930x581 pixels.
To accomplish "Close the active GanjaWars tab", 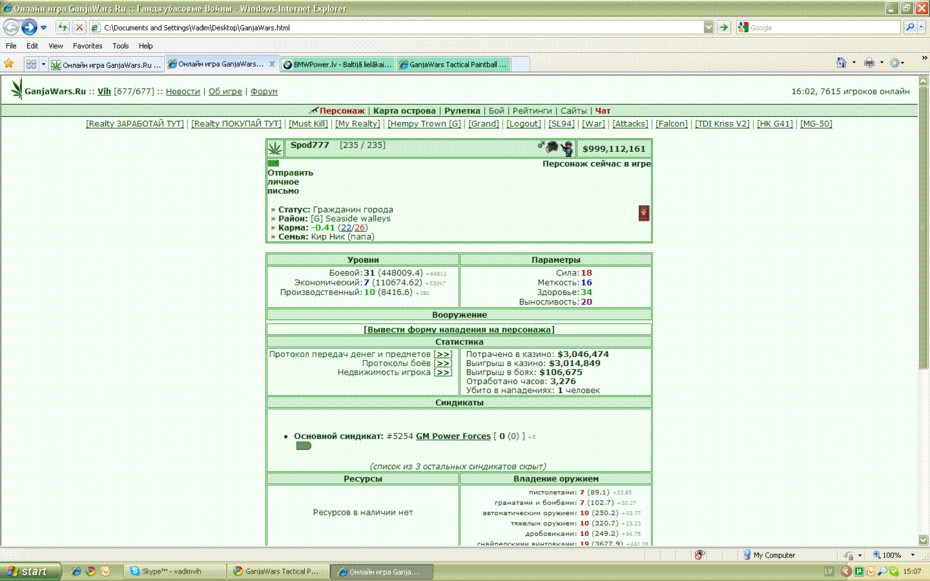I will [x=272, y=64].
